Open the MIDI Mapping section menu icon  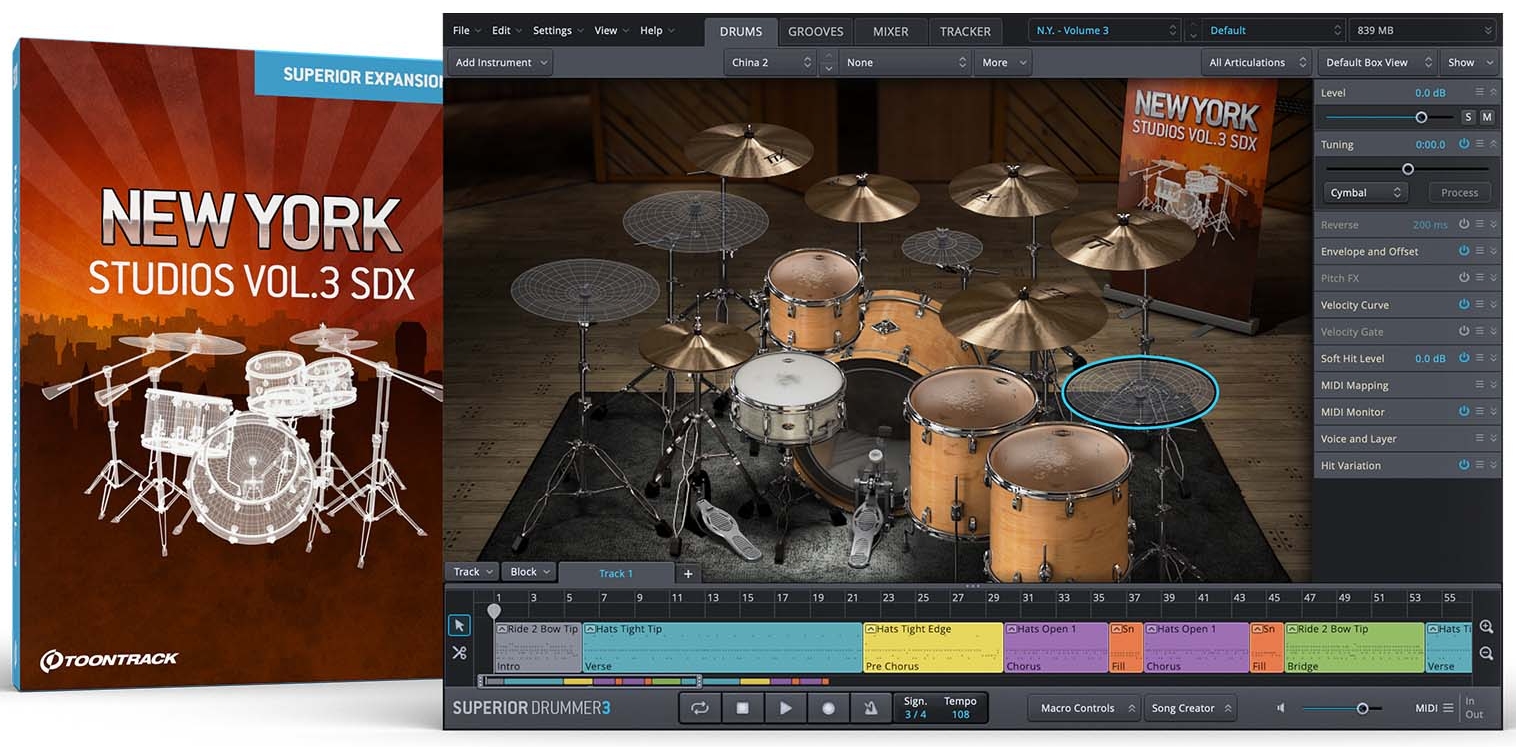pos(1479,385)
